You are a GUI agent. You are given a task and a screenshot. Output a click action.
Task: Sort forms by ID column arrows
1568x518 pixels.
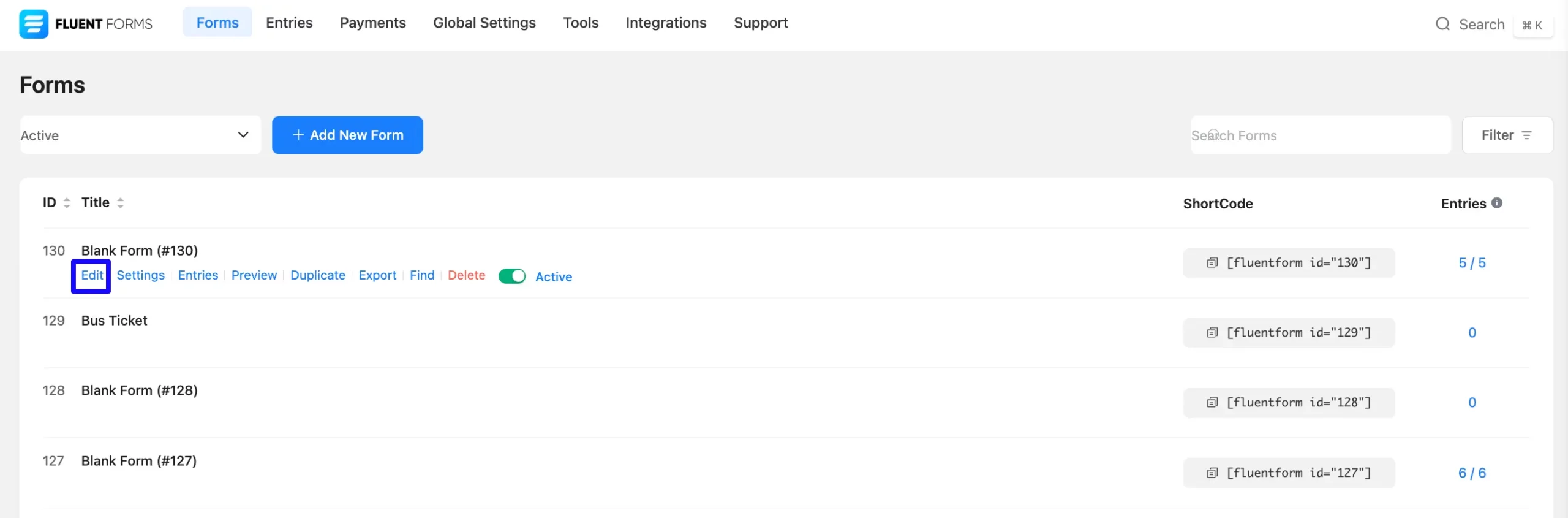pyautogui.click(x=67, y=203)
